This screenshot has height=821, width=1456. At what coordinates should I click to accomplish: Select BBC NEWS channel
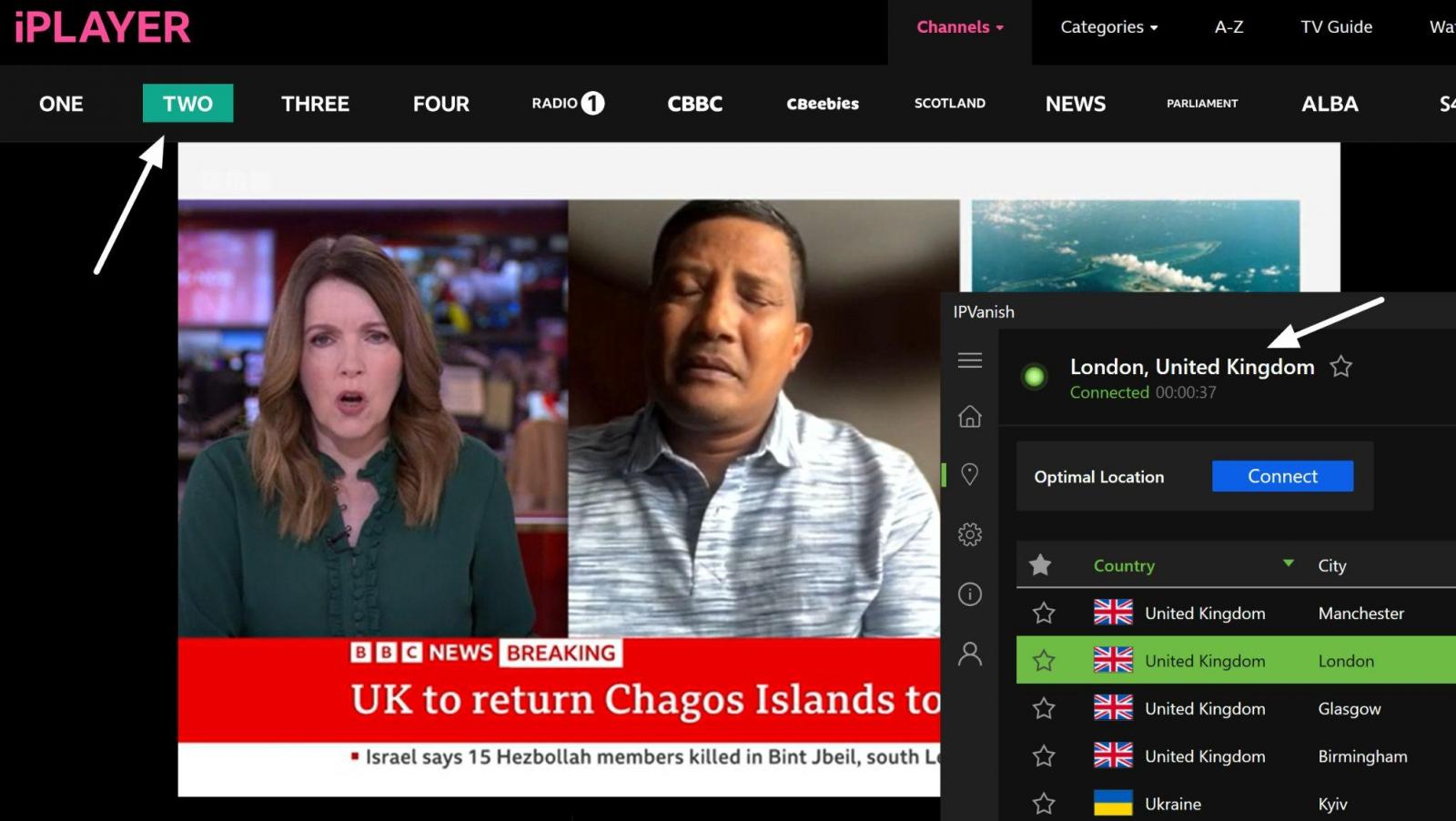[x=1076, y=104]
